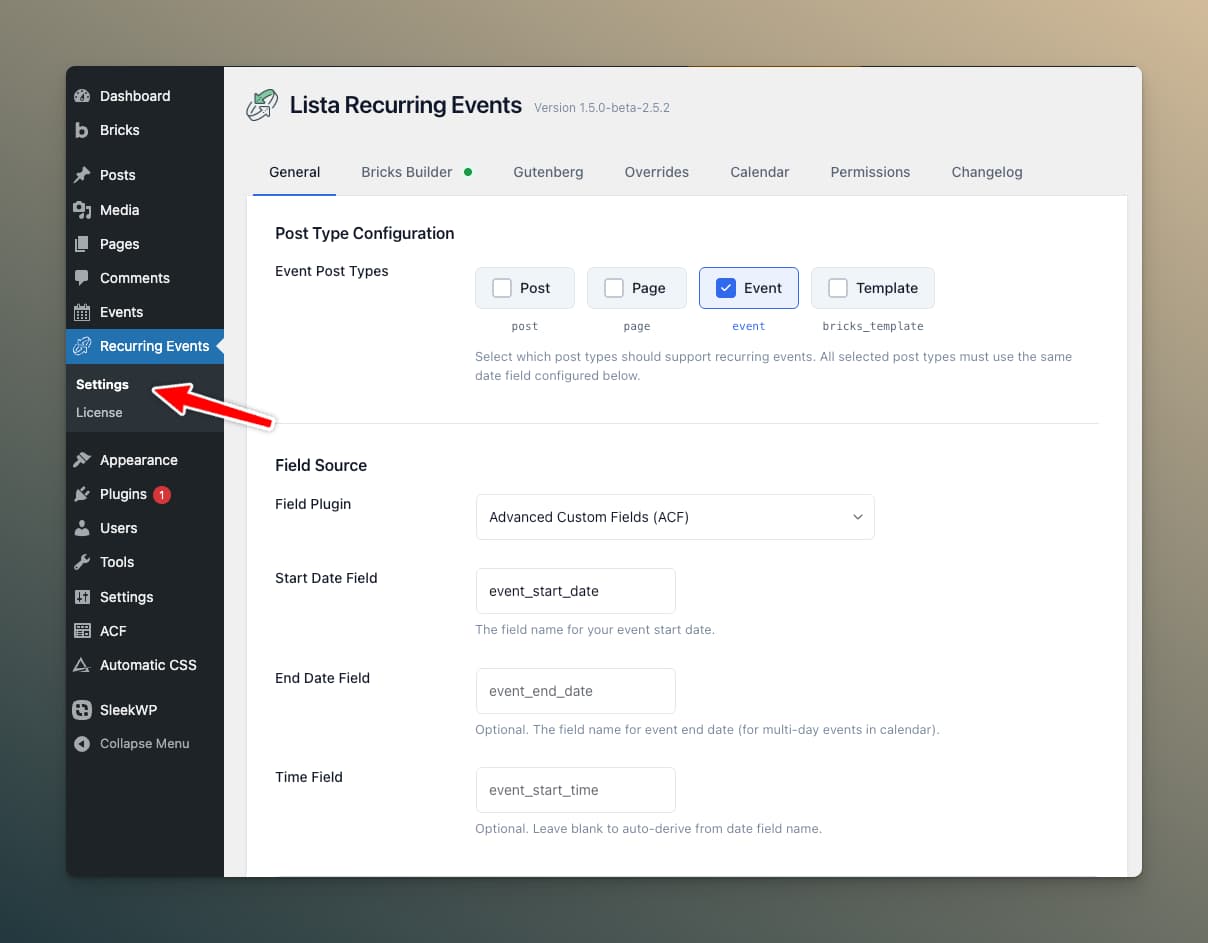Viewport: 1208px width, 943px height.
Task: Open the Permissions tab
Action: click(x=869, y=172)
